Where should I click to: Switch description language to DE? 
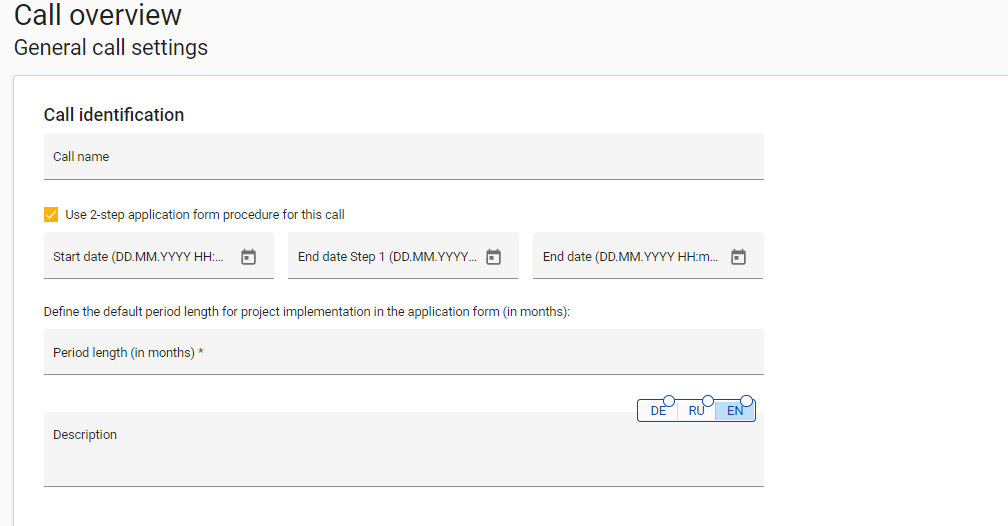pyautogui.click(x=658, y=411)
